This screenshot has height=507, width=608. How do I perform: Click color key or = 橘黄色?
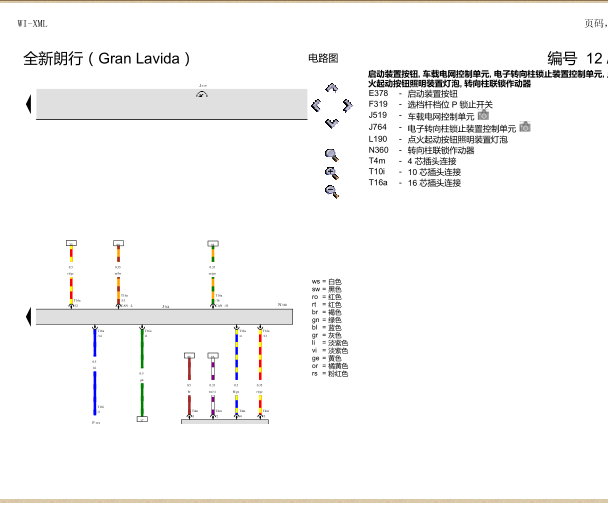[x=330, y=366]
